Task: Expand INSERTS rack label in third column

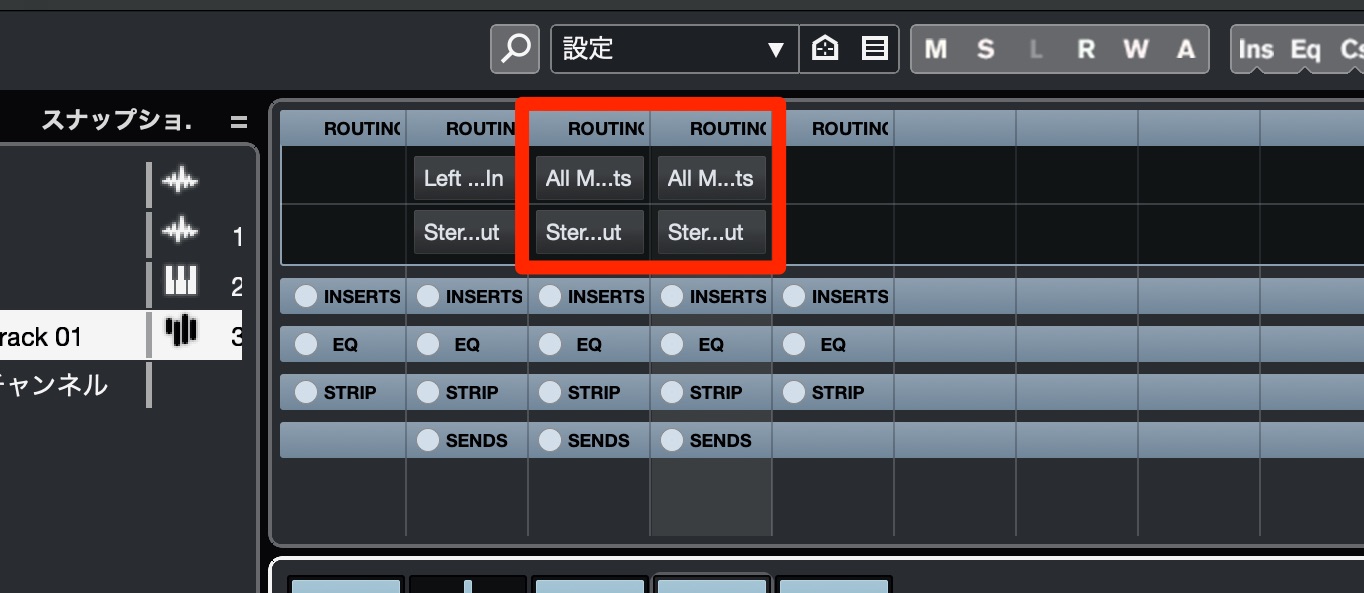Action: click(606, 296)
